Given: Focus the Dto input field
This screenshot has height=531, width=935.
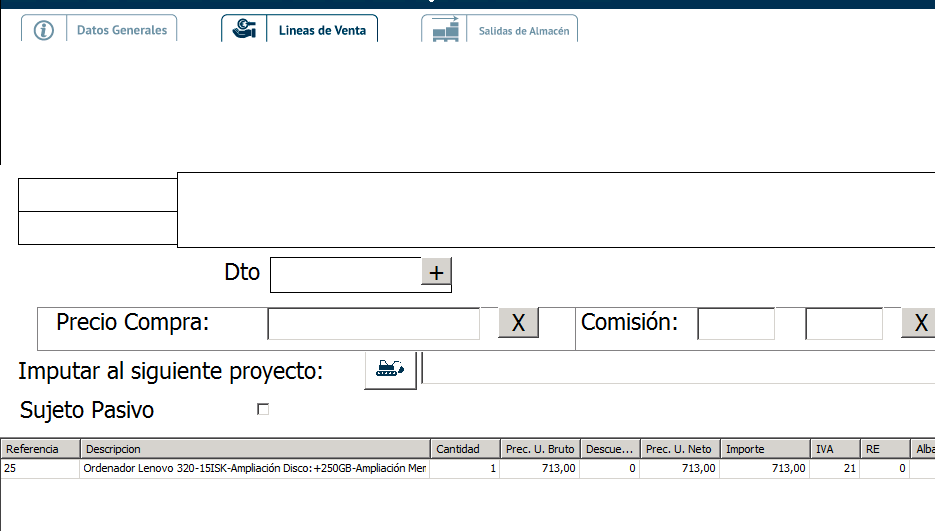Looking at the screenshot, I should 346,273.
